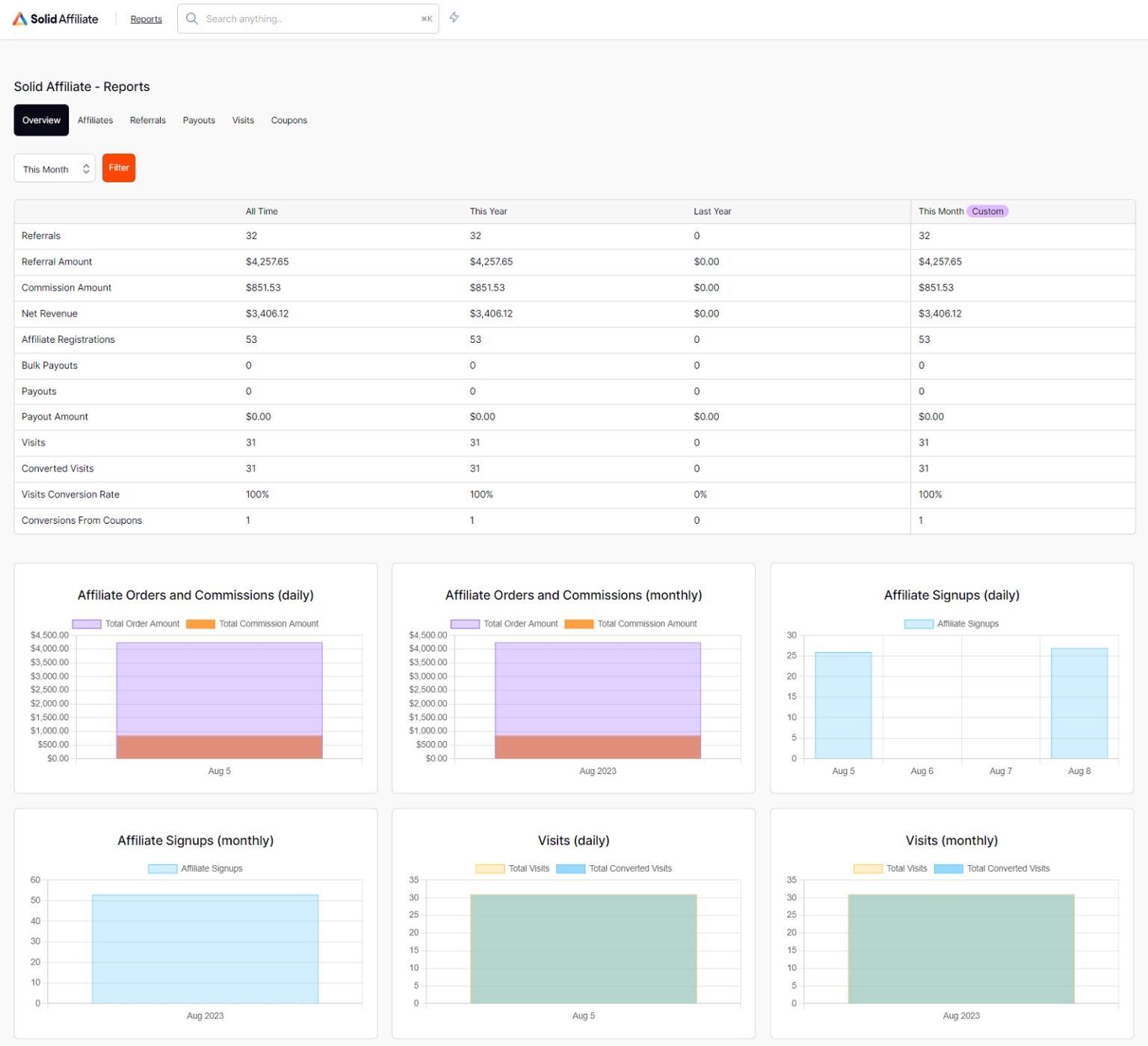Select the Overview tab
The height and width of the screenshot is (1046, 1148).
[x=41, y=120]
